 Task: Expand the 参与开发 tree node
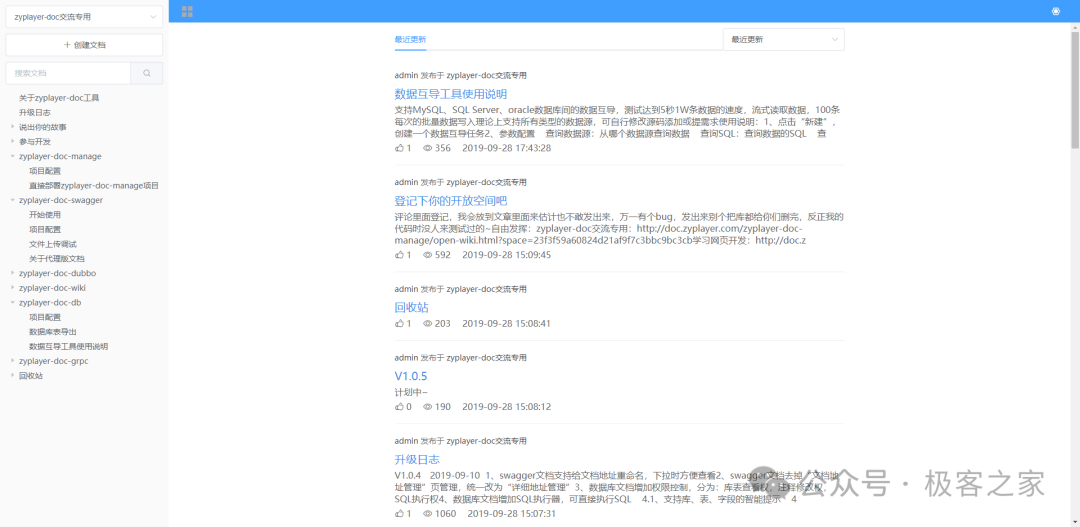tap(12, 141)
